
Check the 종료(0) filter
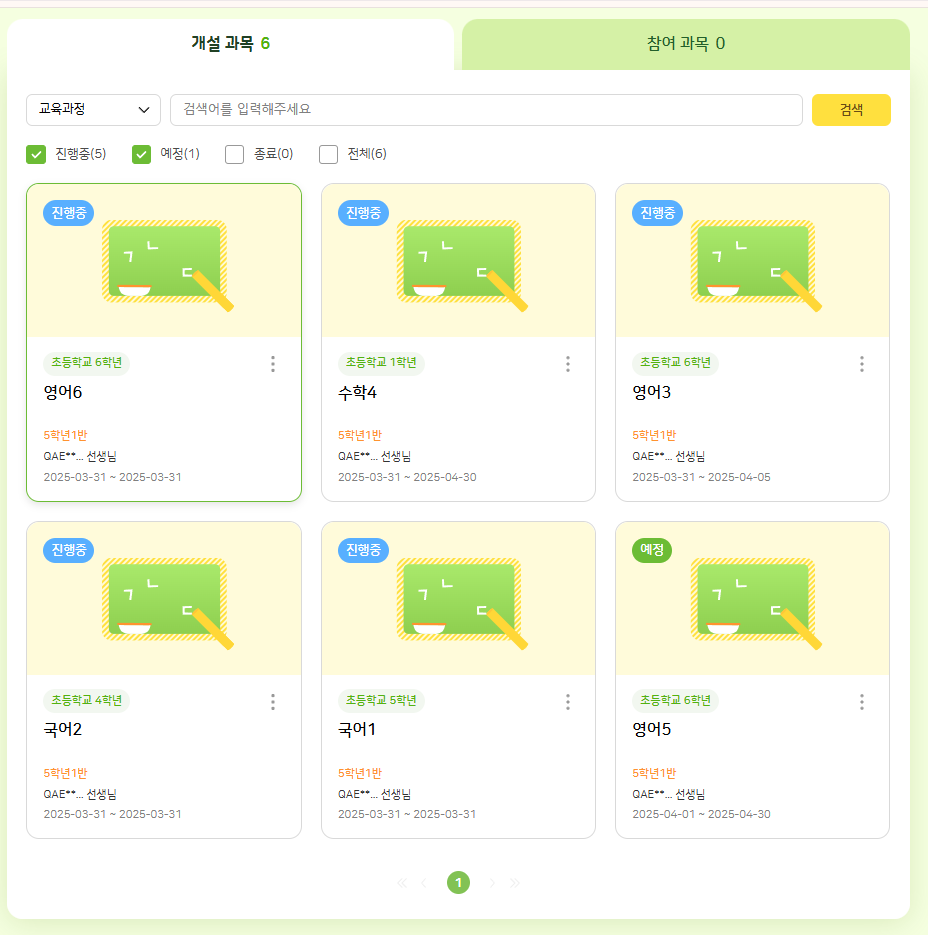click(x=235, y=154)
